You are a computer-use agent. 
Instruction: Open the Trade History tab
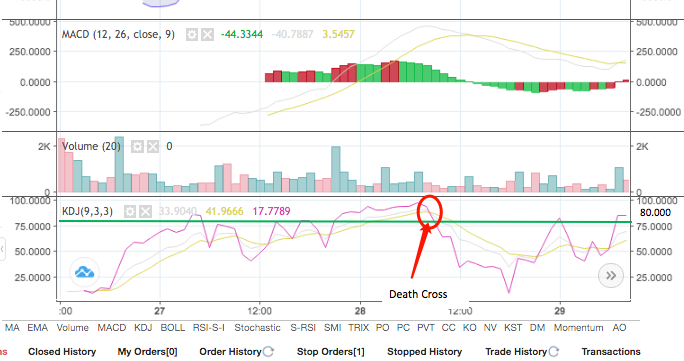(x=516, y=351)
